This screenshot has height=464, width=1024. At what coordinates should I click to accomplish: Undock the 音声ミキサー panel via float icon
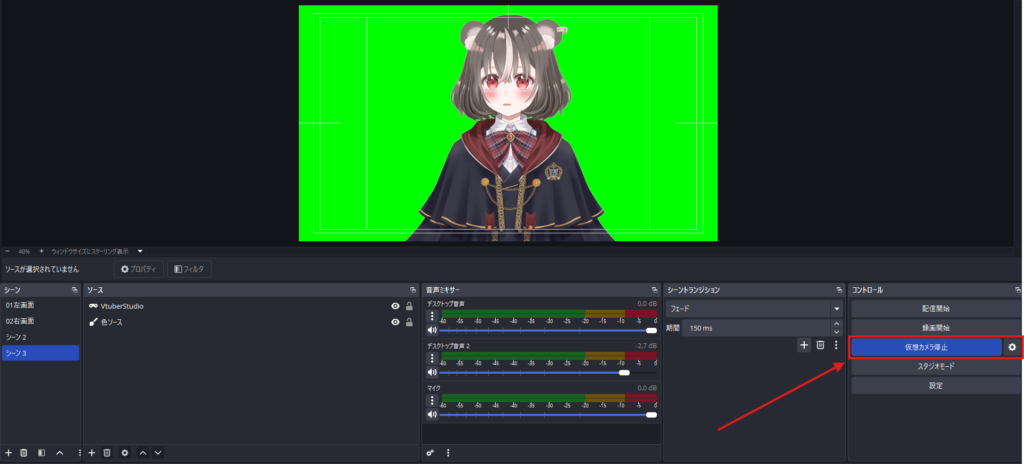654,290
